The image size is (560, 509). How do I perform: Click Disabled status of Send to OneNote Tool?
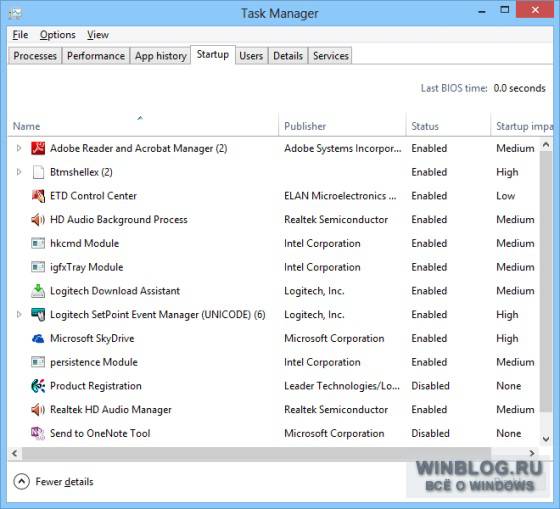pos(430,433)
